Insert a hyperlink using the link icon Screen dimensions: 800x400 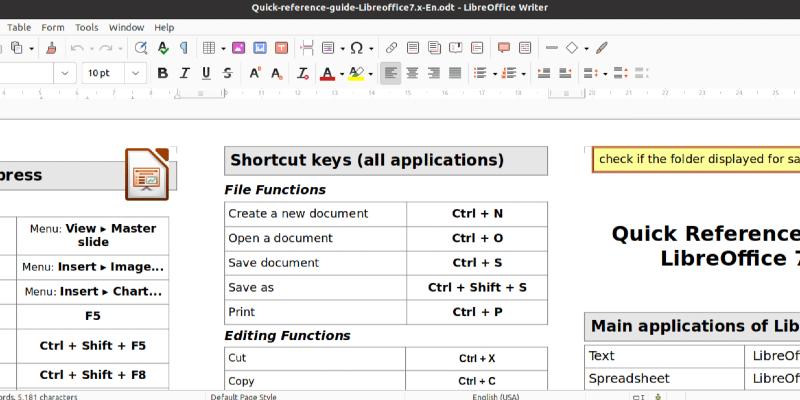coord(392,47)
